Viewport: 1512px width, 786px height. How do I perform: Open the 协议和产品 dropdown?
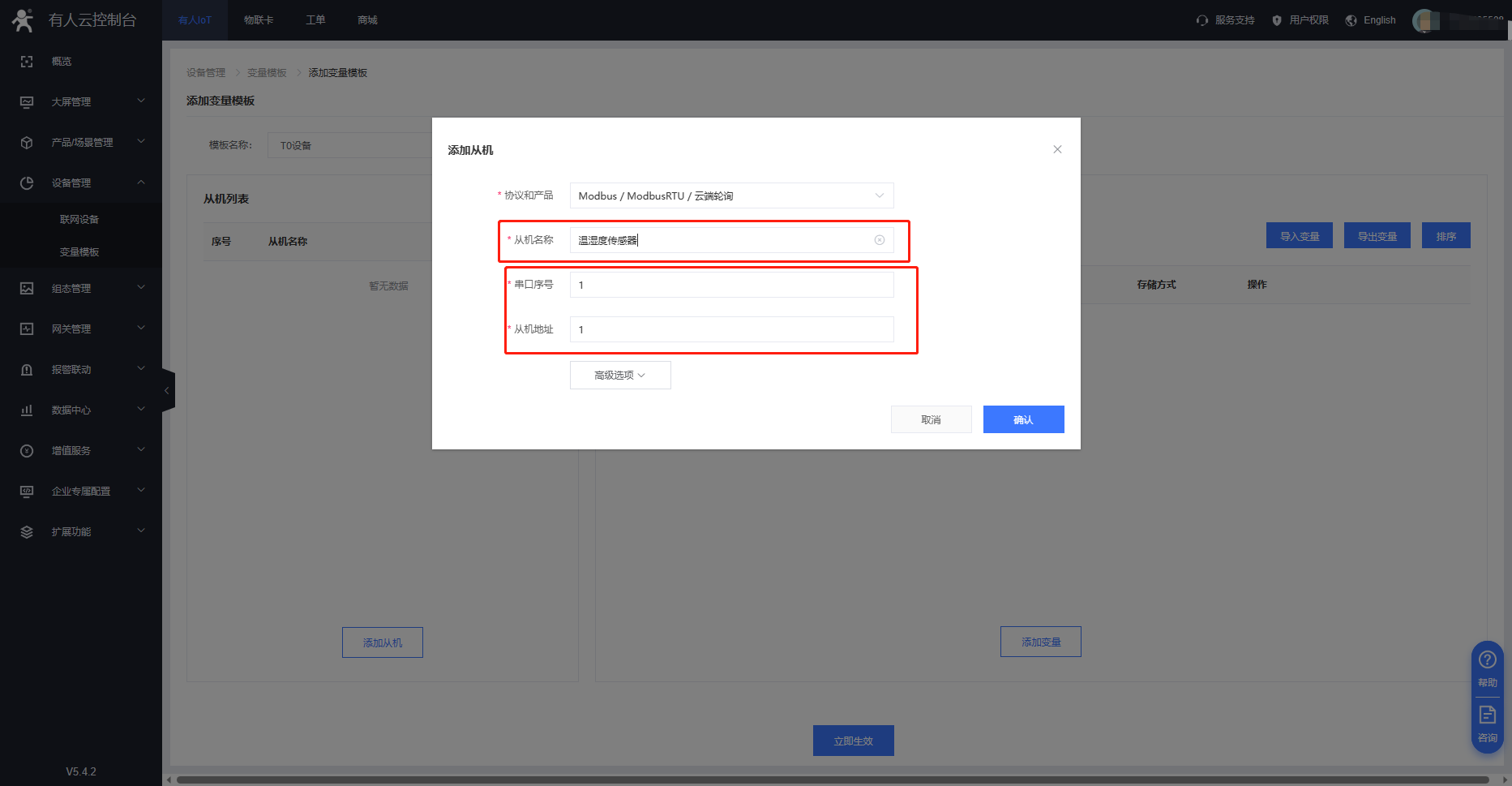point(731,195)
